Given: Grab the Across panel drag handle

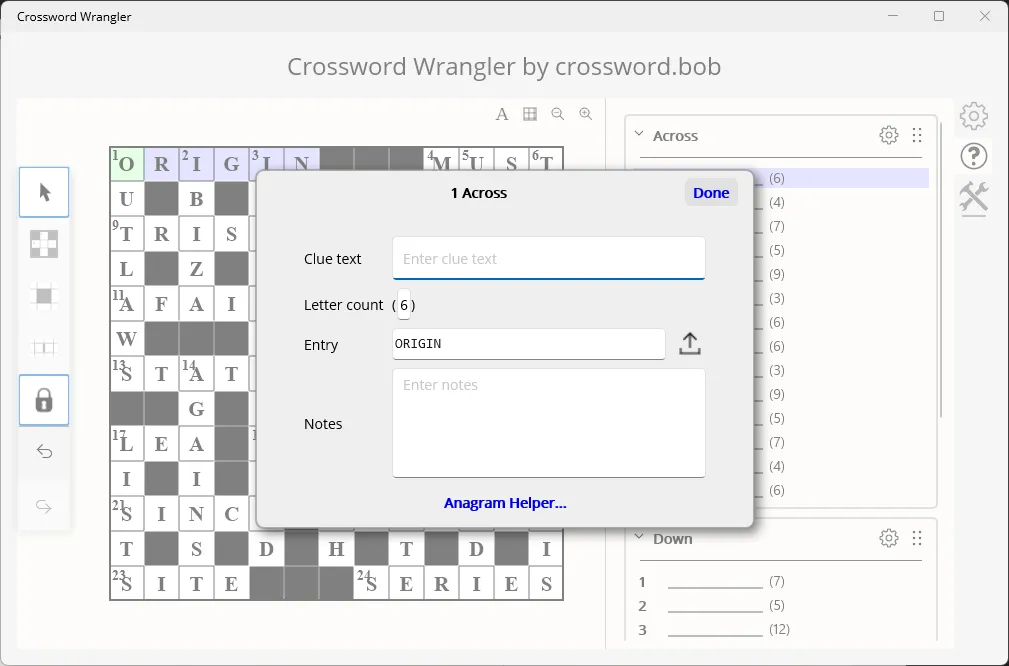Looking at the screenshot, I should [x=917, y=135].
